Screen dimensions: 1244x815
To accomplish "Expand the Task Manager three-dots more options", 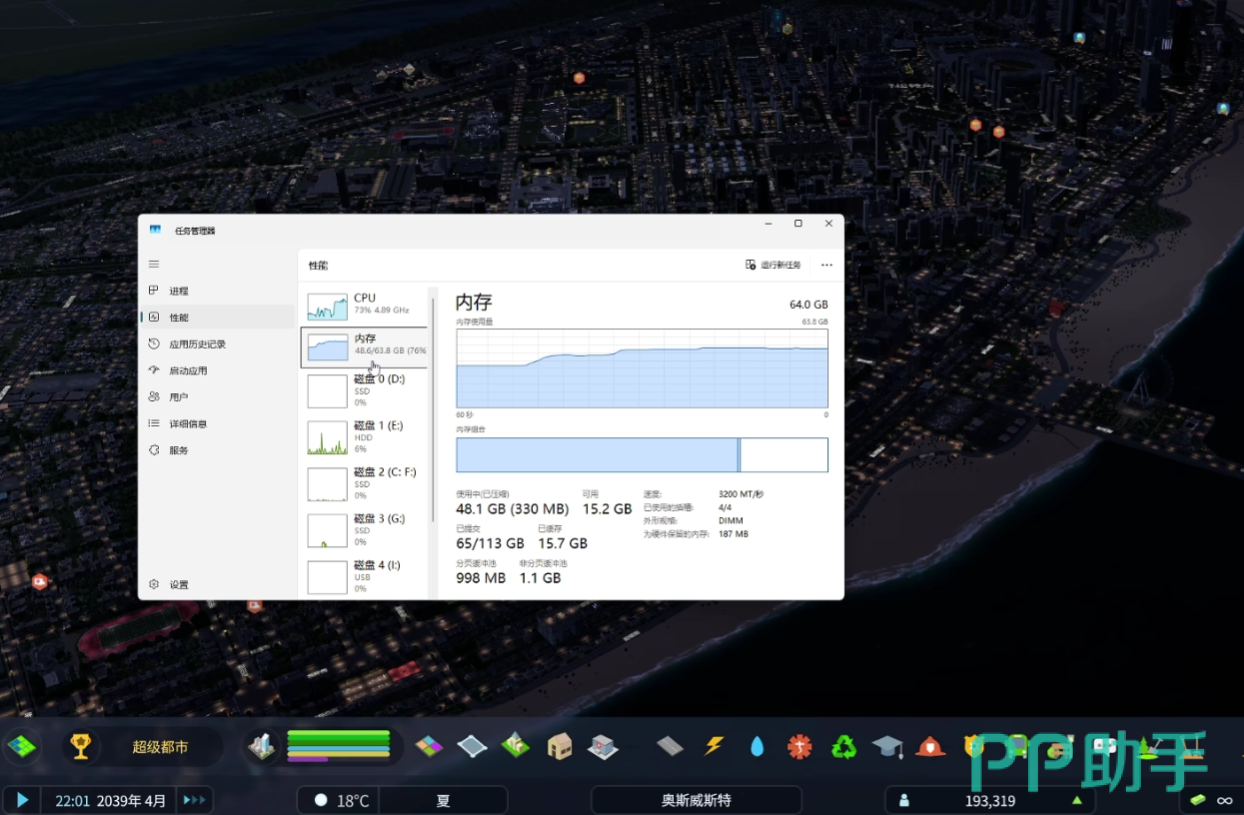I will (x=826, y=265).
